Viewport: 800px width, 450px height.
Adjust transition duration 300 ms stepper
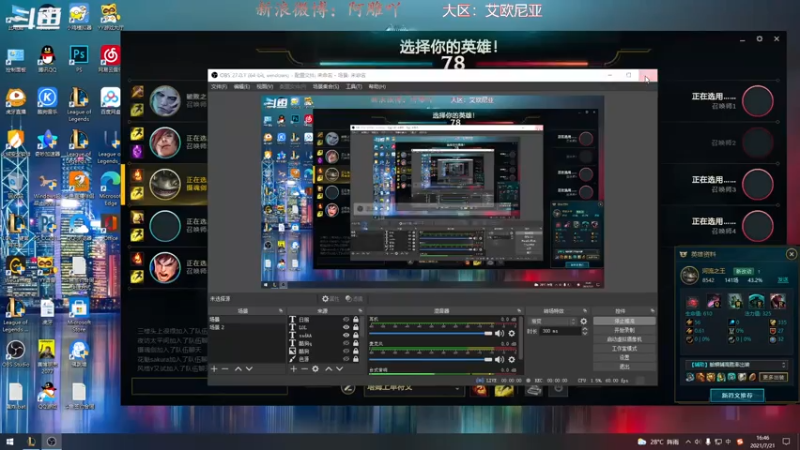[x=585, y=331]
